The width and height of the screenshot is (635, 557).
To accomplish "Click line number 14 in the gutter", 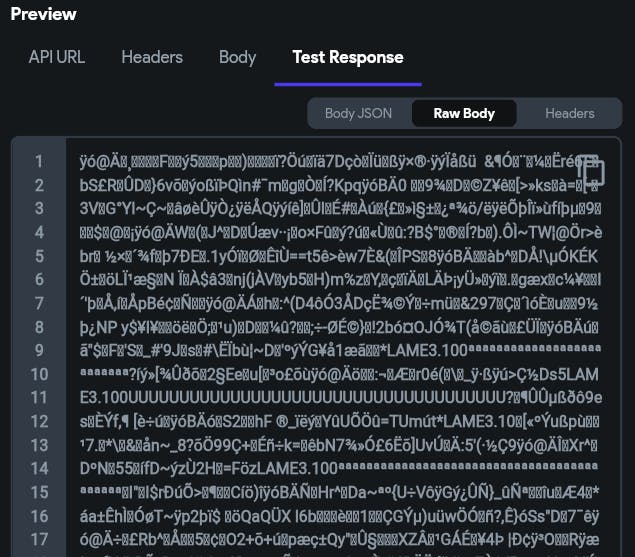I will point(39,469).
